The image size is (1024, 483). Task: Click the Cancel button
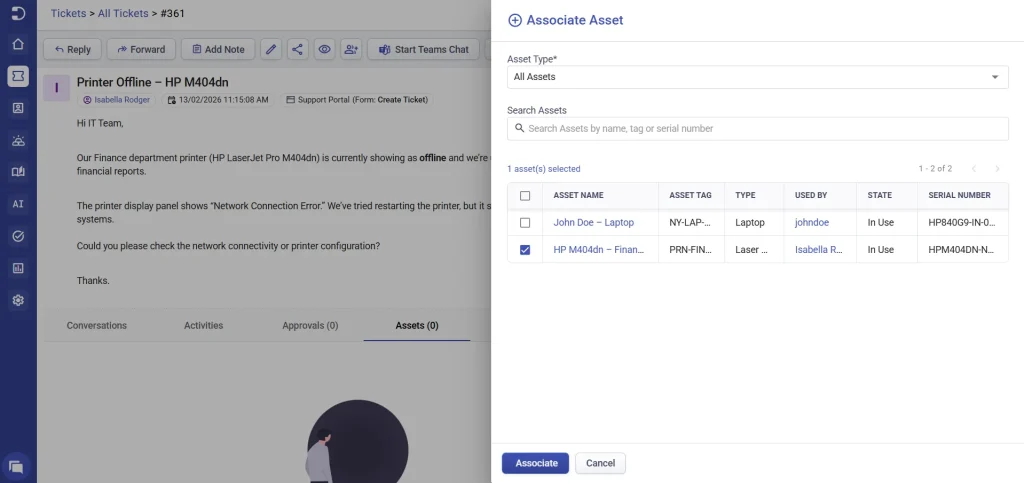point(600,463)
